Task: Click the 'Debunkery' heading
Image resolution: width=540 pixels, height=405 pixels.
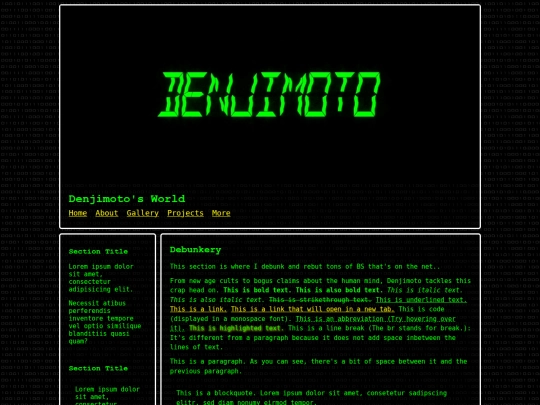Action: [x=195, y=250]
